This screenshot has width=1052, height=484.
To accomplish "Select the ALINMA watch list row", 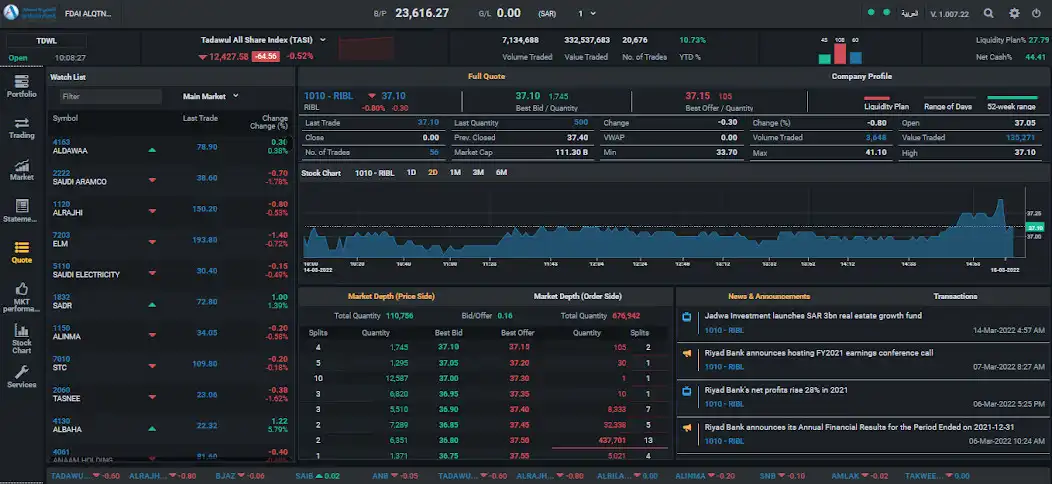I will [170, 332].
